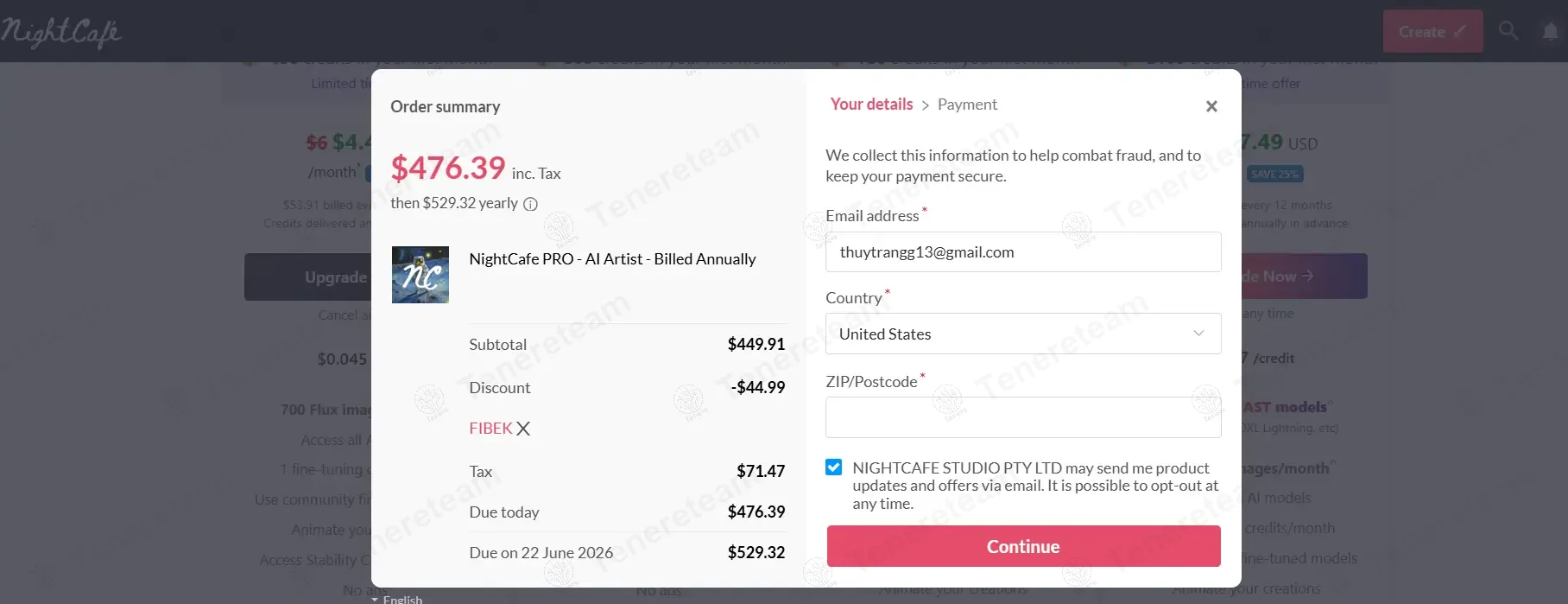Uncheck product updates email checkbox
The width and height of the screenshot is (1568, 604).
[x=834, y=467]
